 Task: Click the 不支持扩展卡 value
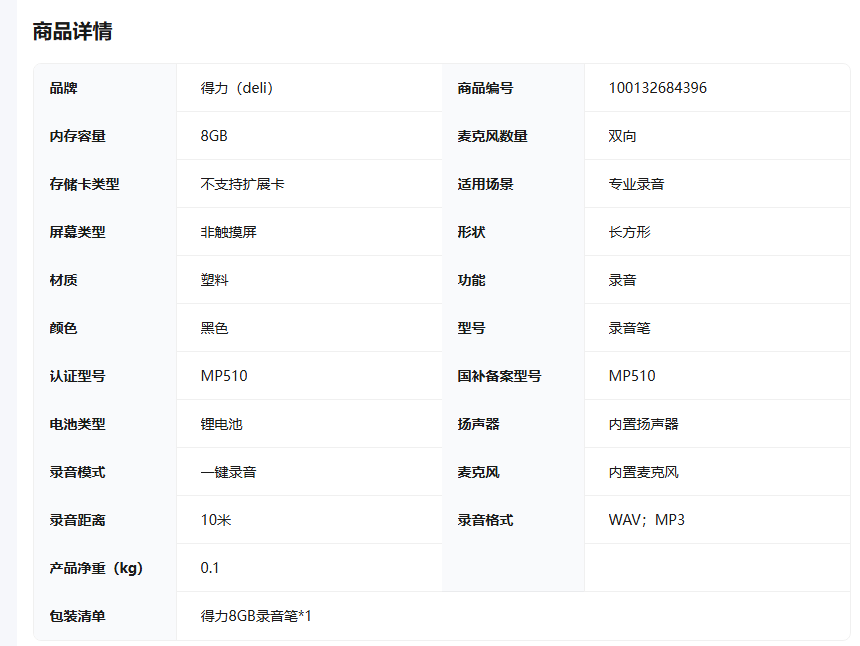click(242, 184)
